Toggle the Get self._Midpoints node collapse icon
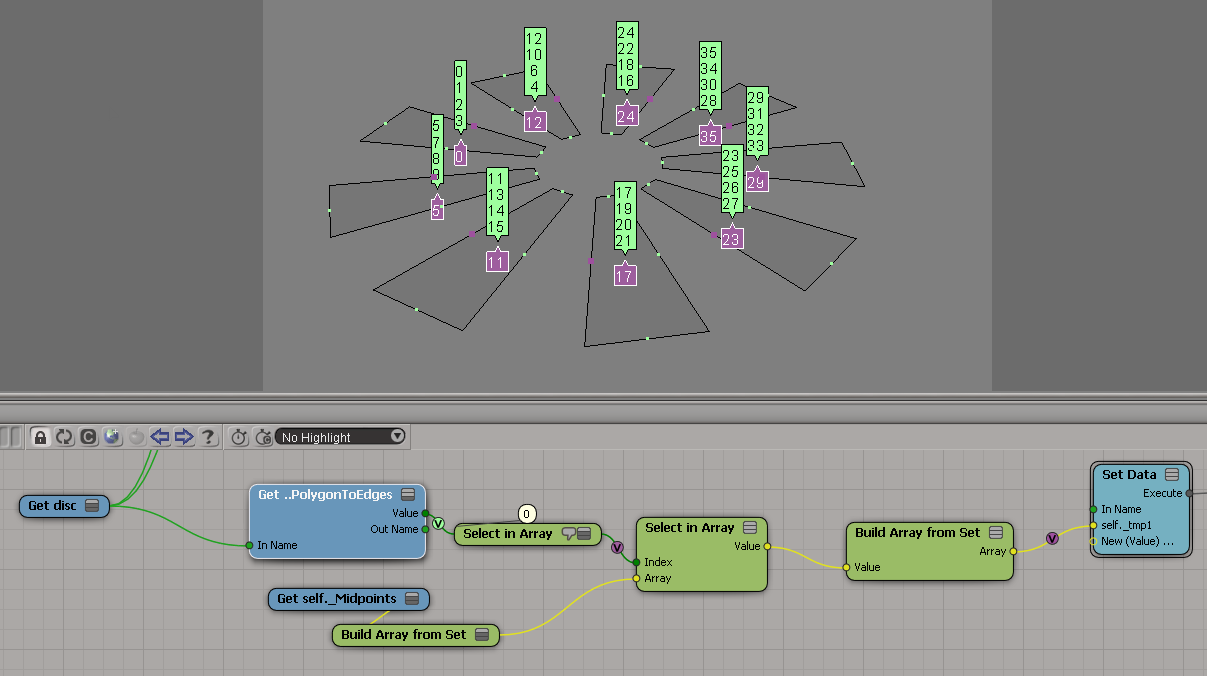 point(413,599)
